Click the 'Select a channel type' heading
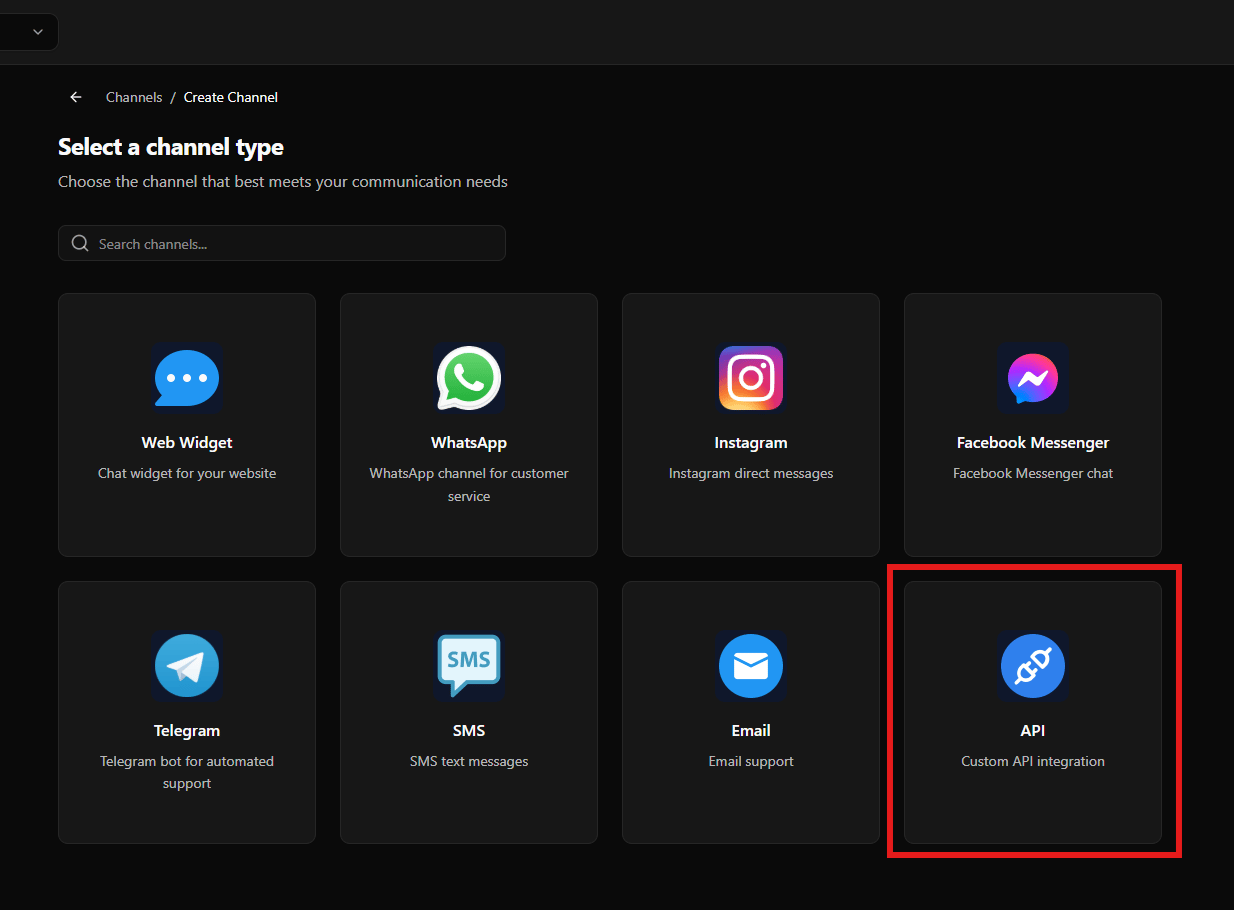The height and width of the screenshot is (910, 1234). point(171,147)
